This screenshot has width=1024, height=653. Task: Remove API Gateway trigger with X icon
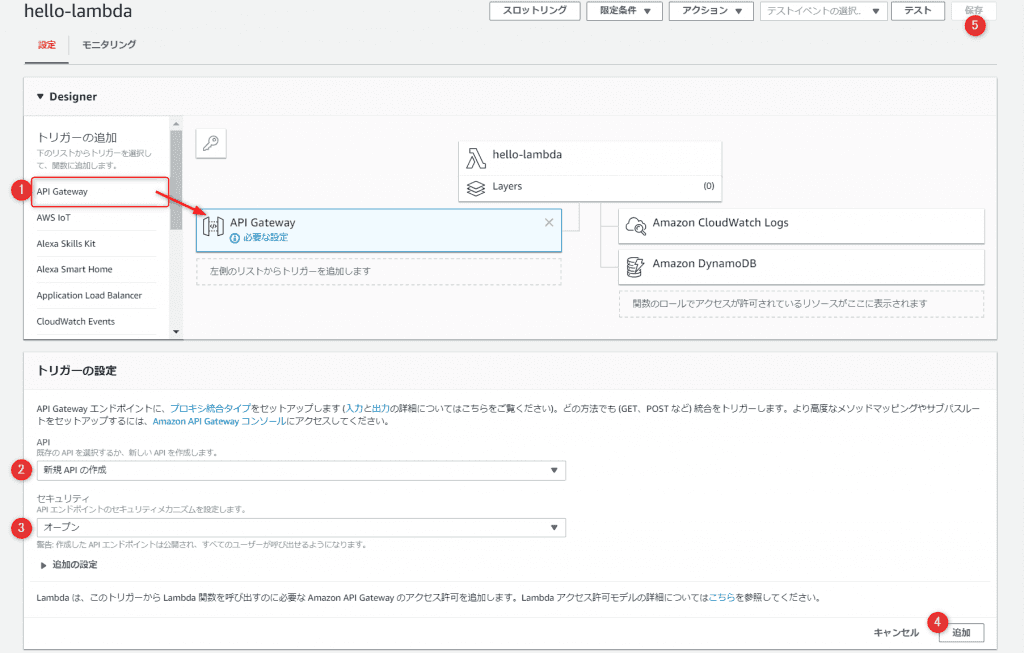548,222
